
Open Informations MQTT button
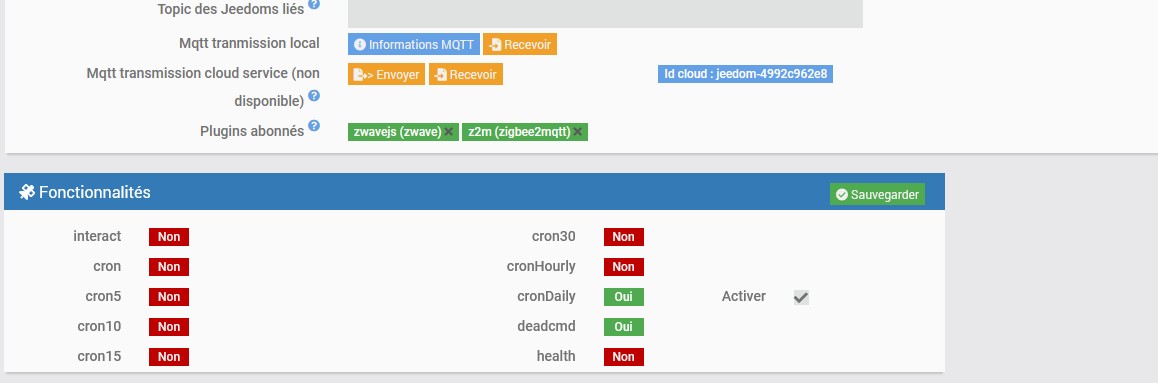pyautogui.click(x=414, y=44)
